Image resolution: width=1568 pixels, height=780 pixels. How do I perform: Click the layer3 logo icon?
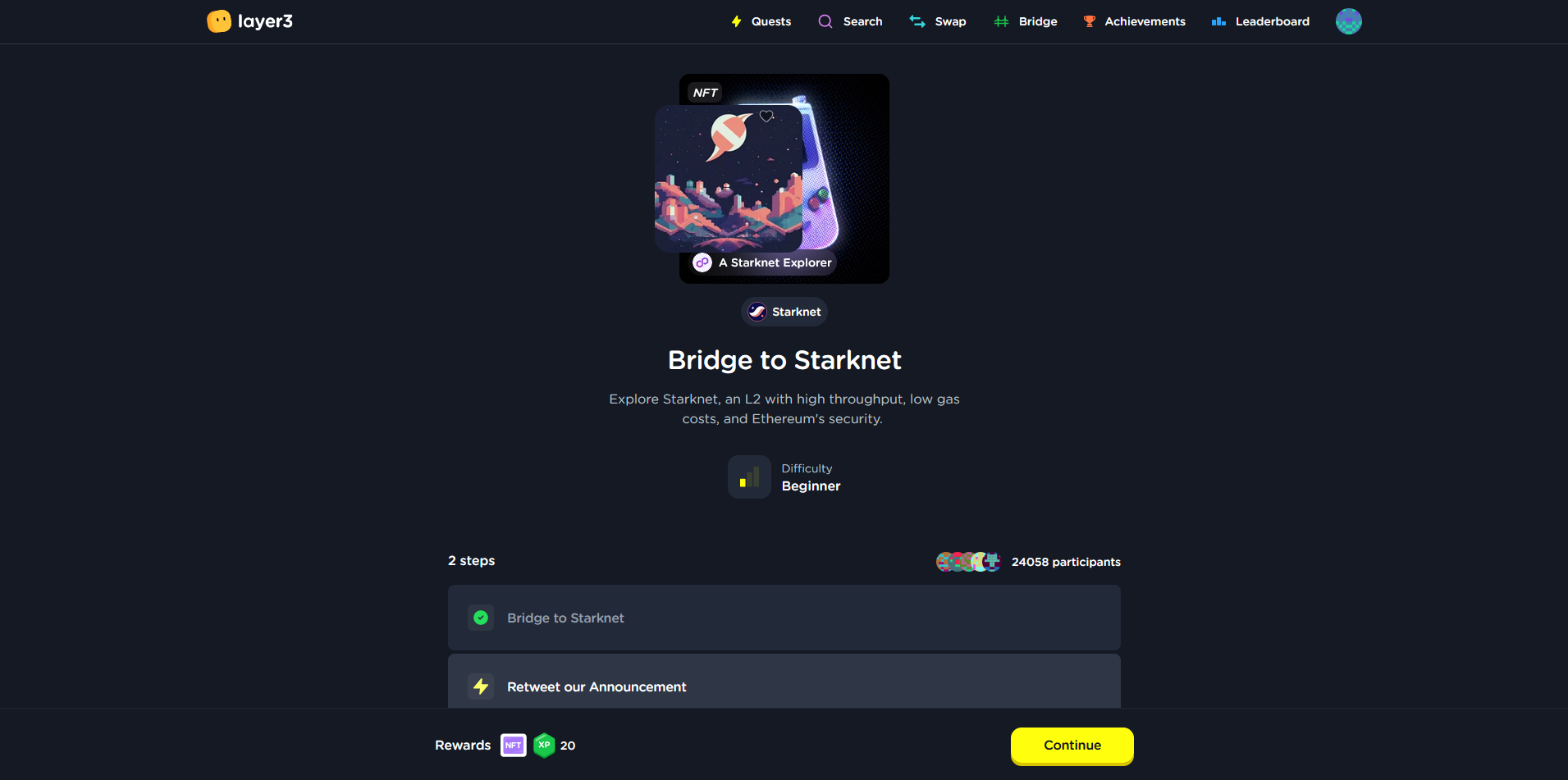coord(219,21)
